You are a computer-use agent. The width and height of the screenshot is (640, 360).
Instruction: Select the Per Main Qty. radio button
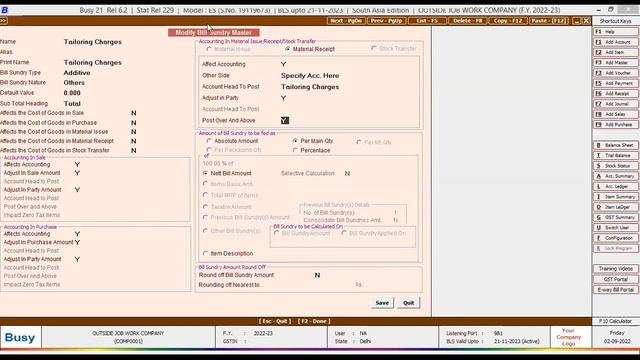click(x=295, y=141)
